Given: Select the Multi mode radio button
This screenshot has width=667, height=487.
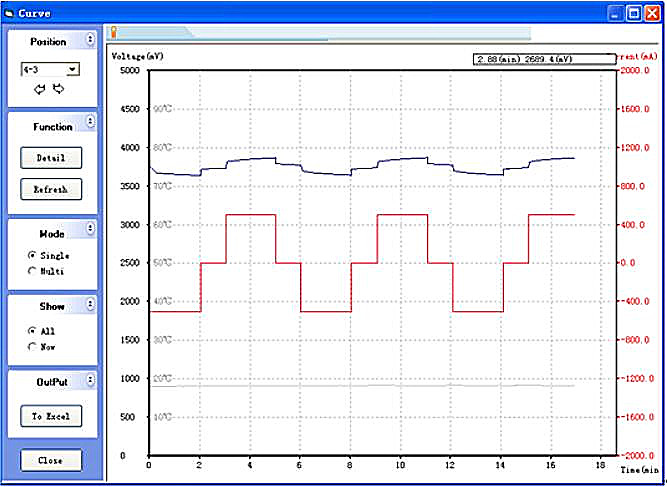Looking at the screenshot, I should click(x=32, y=271).
